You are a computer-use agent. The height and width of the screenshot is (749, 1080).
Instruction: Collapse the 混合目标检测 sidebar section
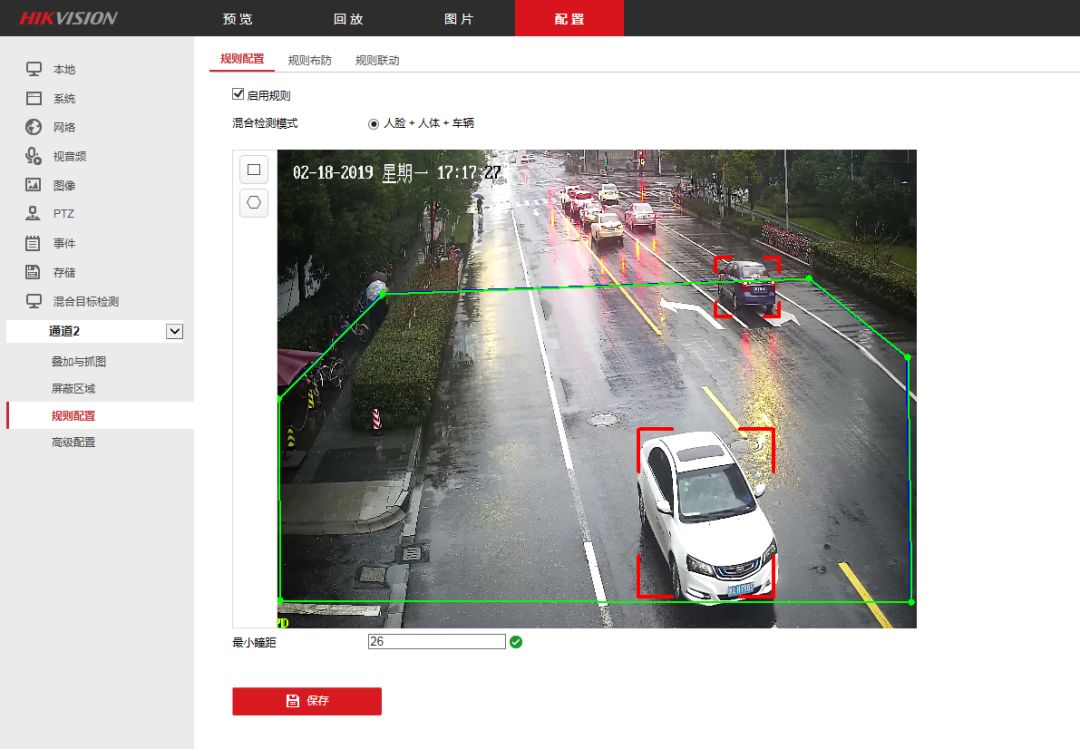coord(85,301)
